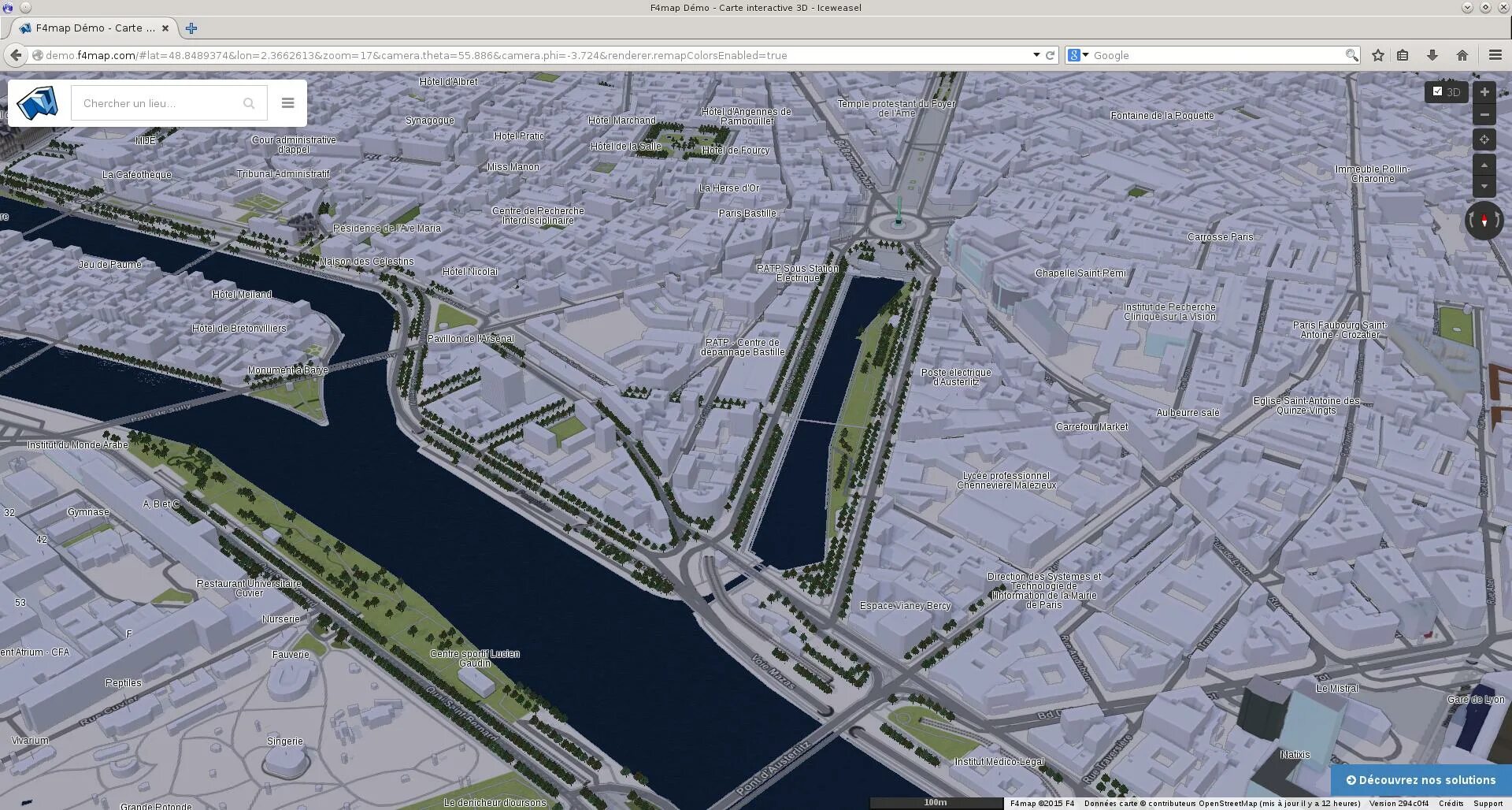The height and width of the screenshot is (810, 1512).
Task: Click the 'Gare de Lyon' label
Action: tap(1476, 700)
